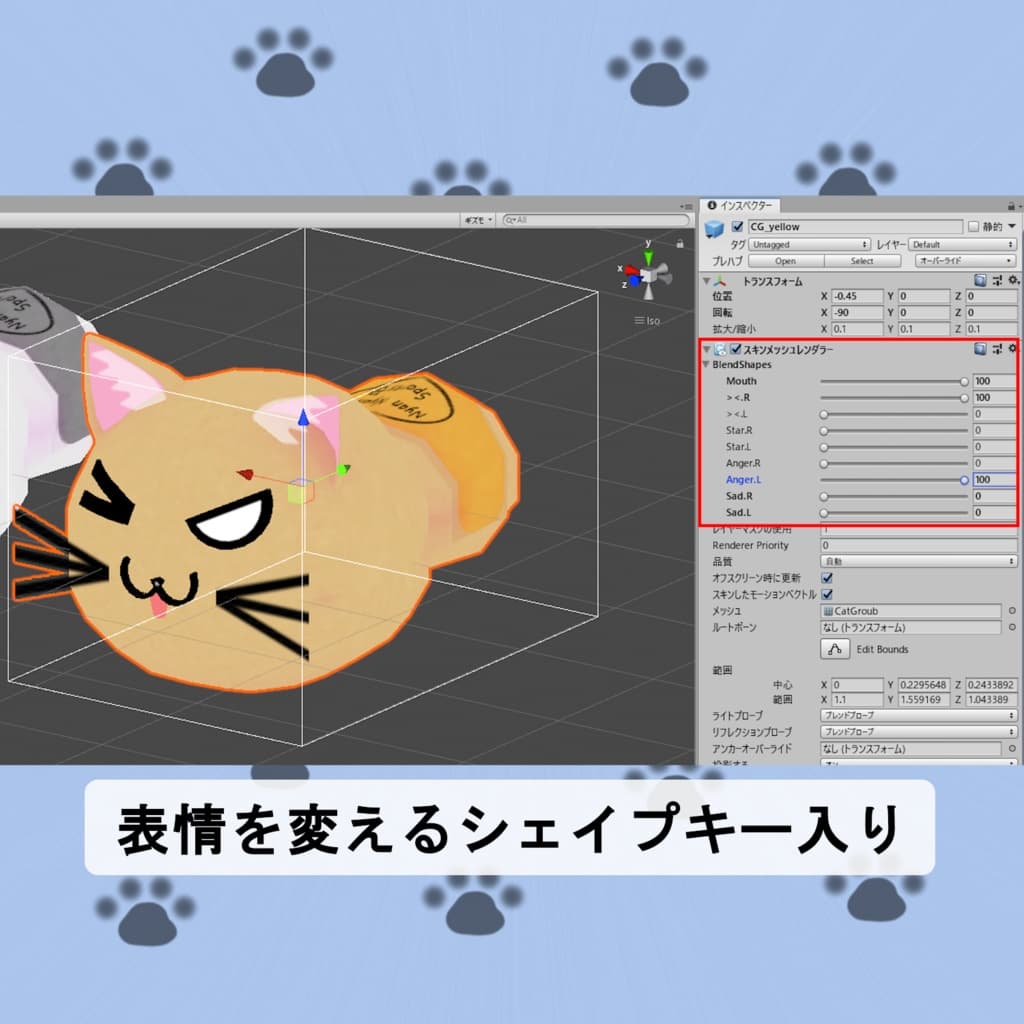Click the Transform component settings gear icon
Image resolution: width=1024 pixels, height=1024 pixels.
(x=1013, y=280)
